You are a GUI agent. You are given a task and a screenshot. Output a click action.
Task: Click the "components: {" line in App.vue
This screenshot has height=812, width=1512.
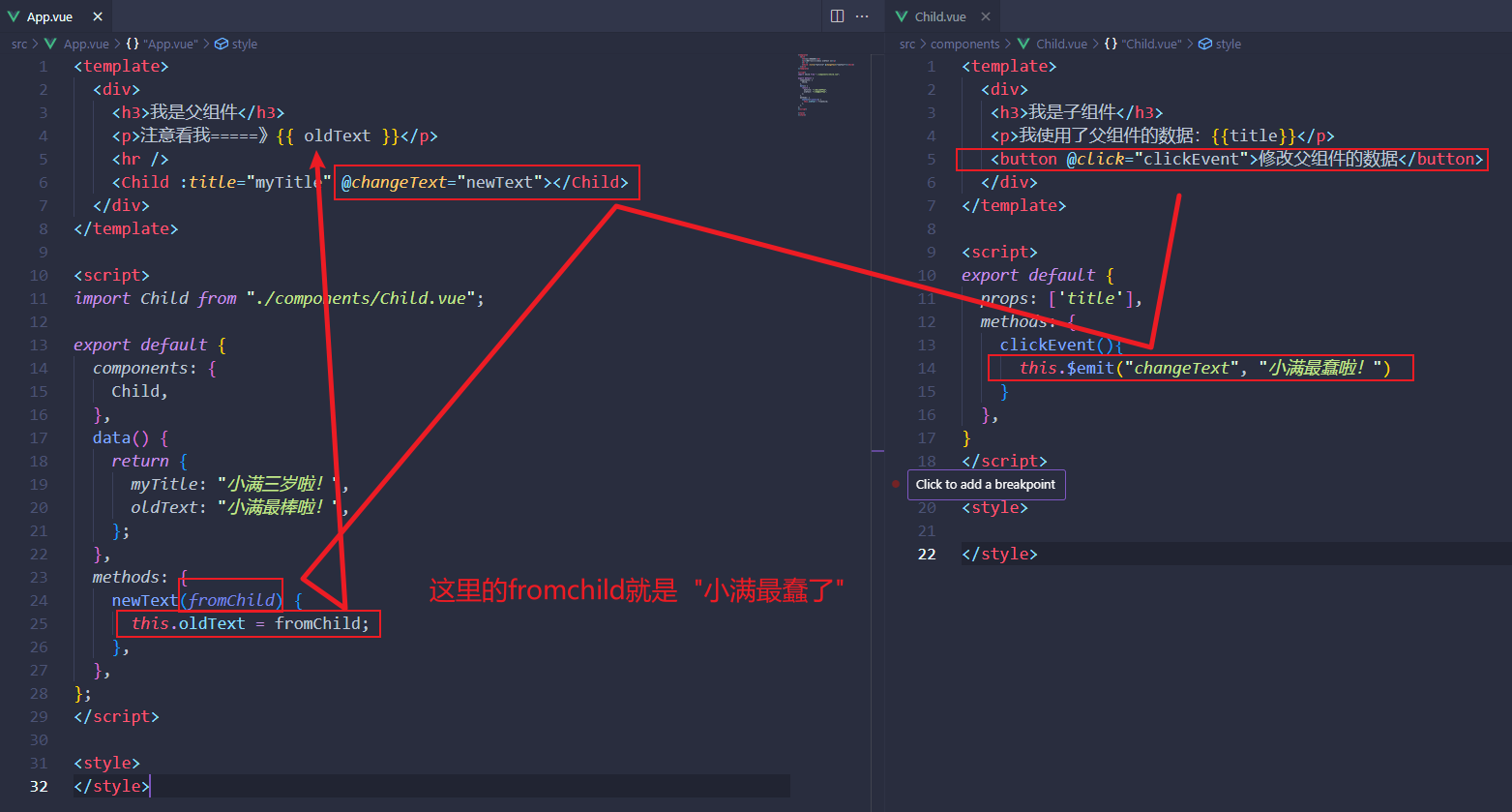pyautogui.click(x=155, y=368)
